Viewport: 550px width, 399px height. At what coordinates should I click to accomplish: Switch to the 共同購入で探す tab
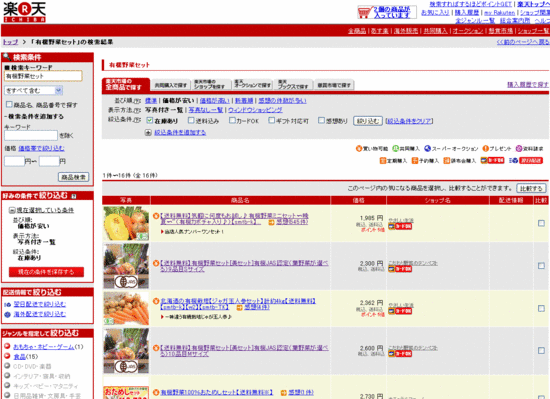170,85
